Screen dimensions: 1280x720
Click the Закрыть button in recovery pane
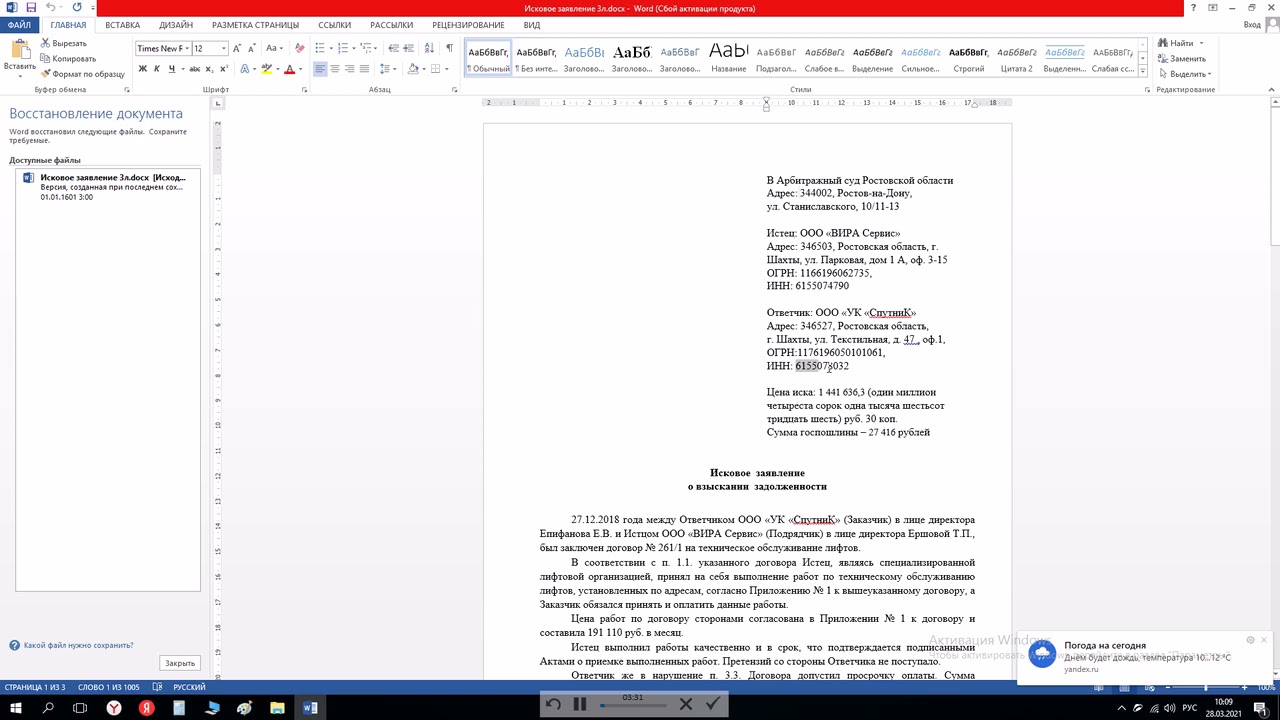[180, 663]
